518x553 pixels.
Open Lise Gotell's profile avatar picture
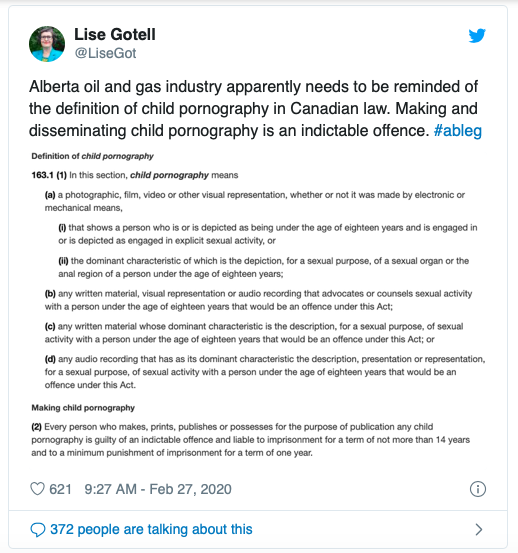[47, 44]
